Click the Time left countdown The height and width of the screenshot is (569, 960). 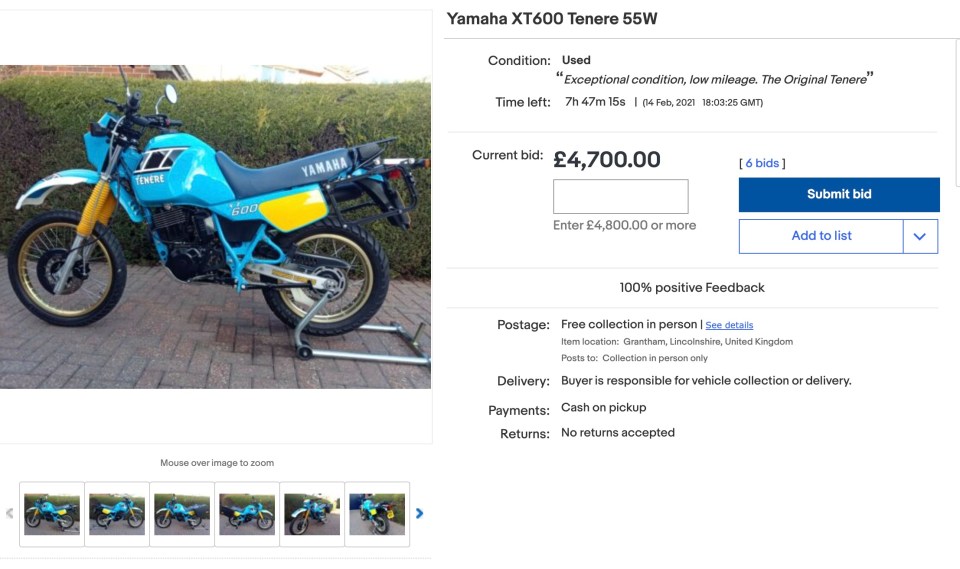point(595,102)
